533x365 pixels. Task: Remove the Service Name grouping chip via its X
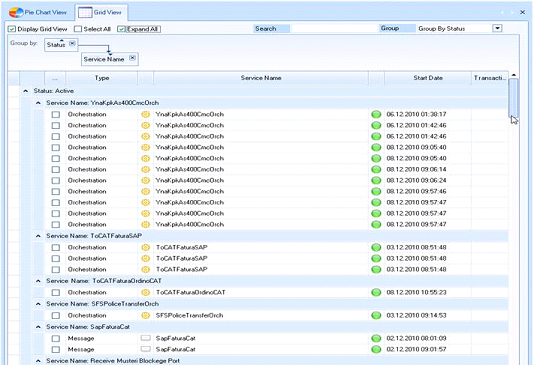132,58
